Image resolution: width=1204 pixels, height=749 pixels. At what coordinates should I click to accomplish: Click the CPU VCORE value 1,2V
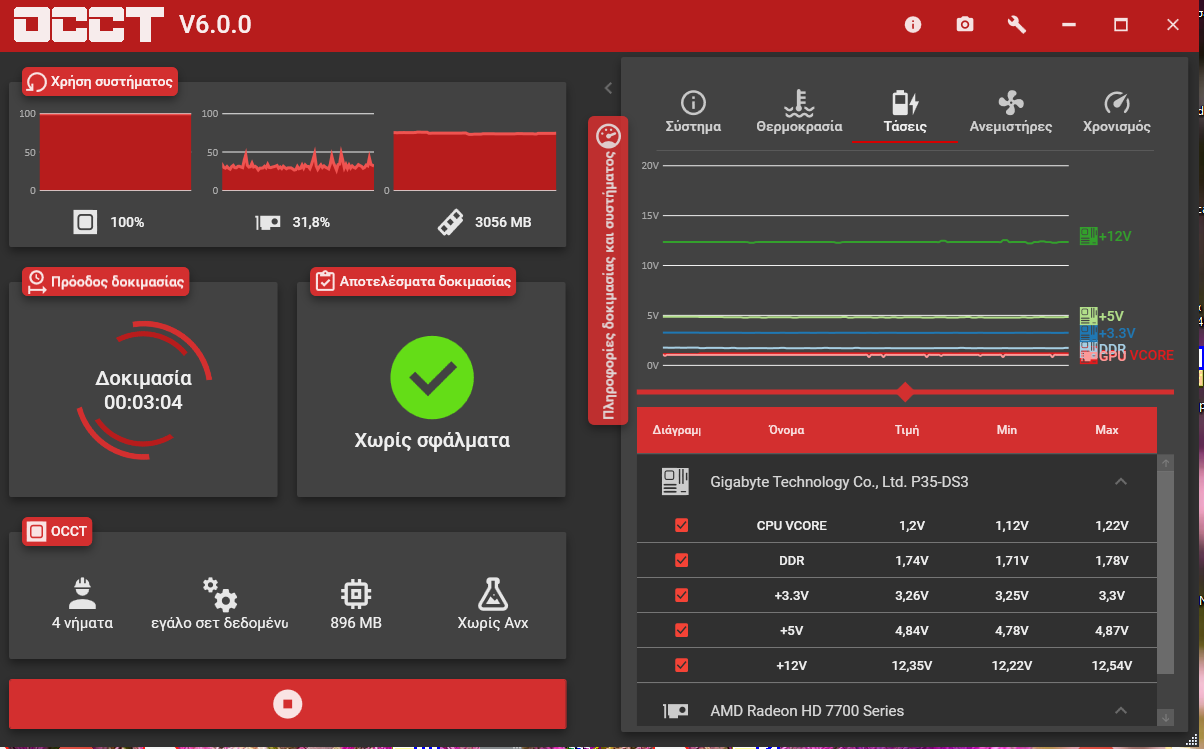[912, 525]
